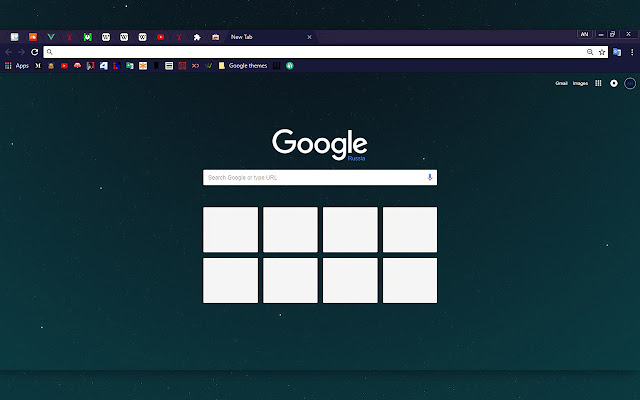Go forward with the forward arrow
Viewport: 640px width, 400px height.
(x=22, y=52)
